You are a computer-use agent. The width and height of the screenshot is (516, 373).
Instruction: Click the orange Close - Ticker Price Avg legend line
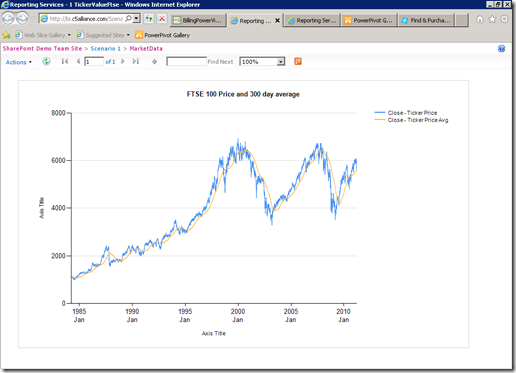(380, 120)
